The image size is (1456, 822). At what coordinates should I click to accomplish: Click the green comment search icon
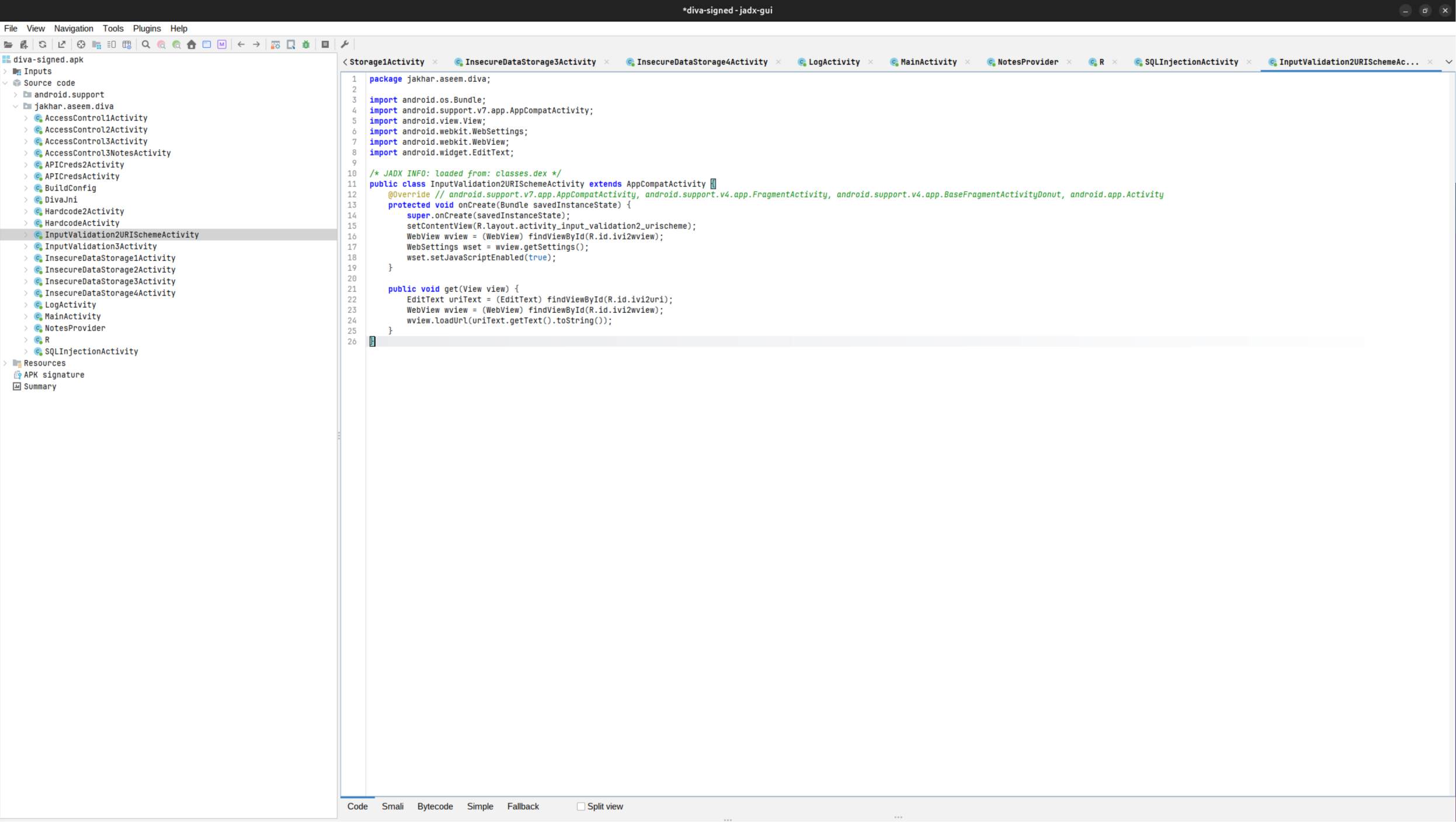point(176,44)
